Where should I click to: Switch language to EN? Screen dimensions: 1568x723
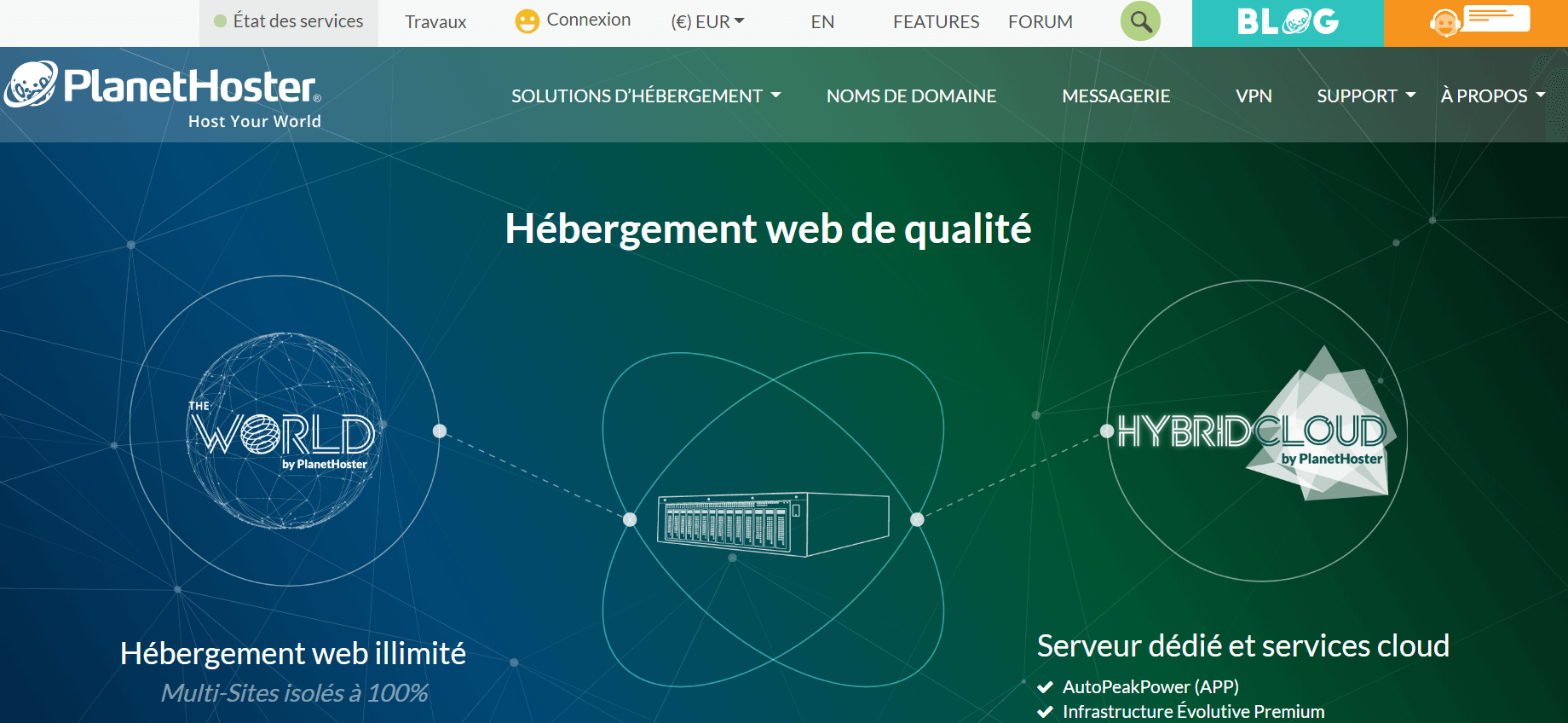click(x=822, y=22)
